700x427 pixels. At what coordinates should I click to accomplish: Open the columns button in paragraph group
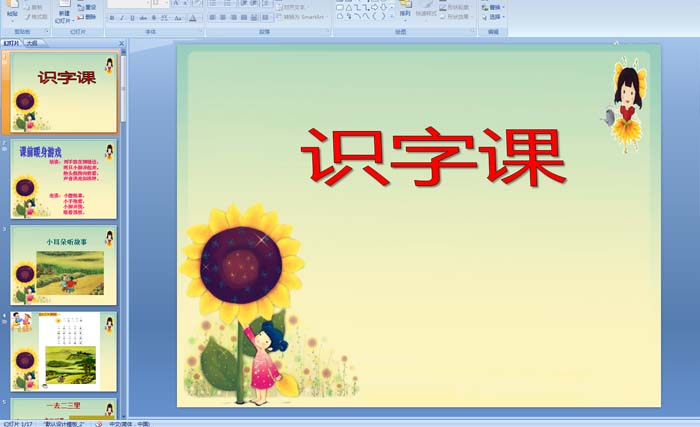[x=266, y=17]
